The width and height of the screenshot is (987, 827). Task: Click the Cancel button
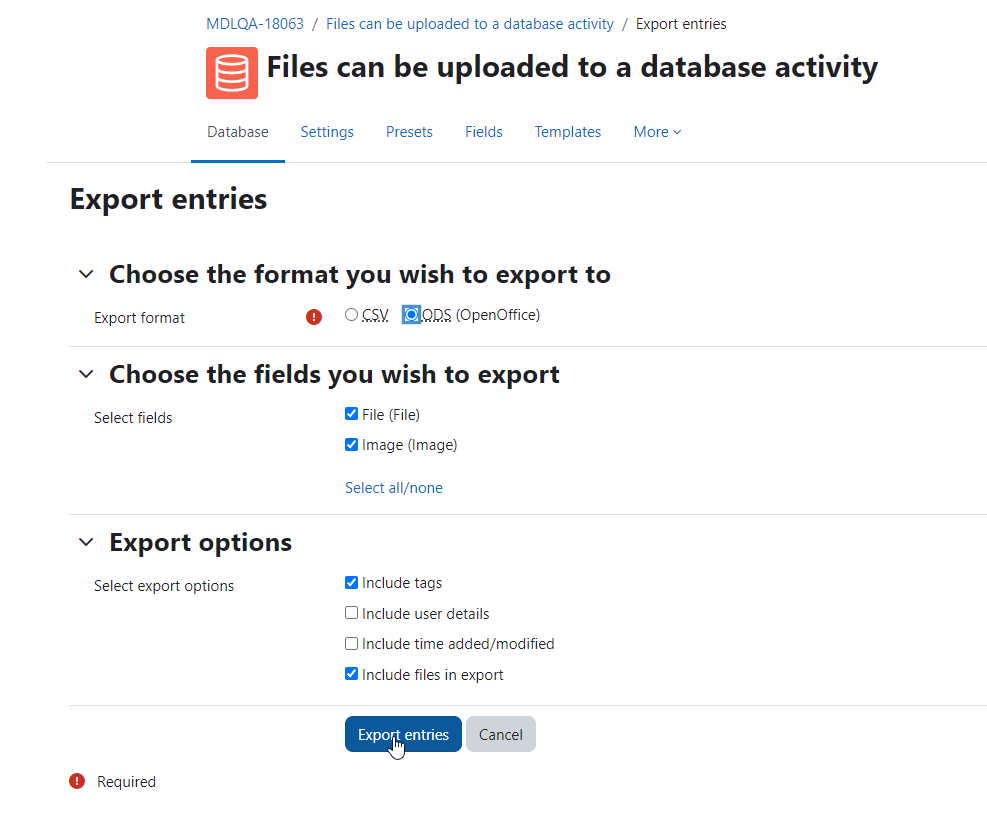tap(501, 734)
